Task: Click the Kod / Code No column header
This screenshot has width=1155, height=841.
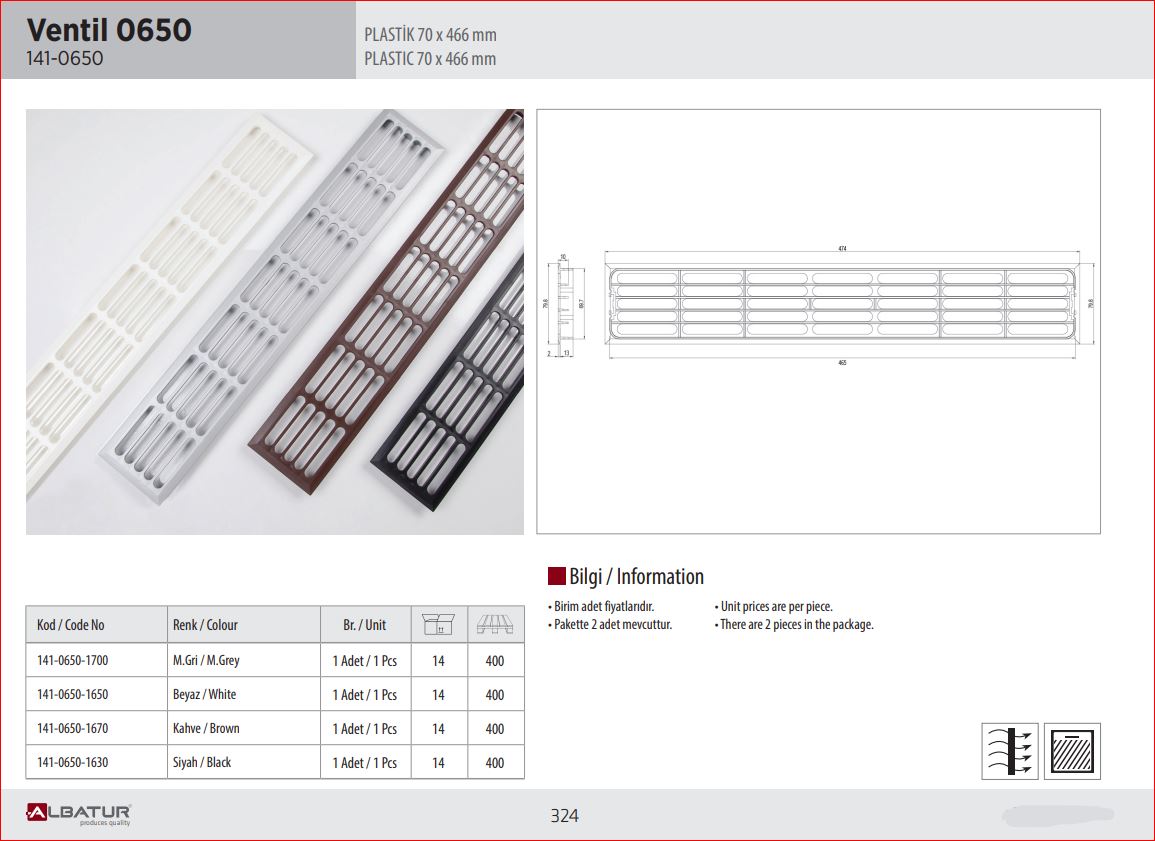Action: click(70, 625)
